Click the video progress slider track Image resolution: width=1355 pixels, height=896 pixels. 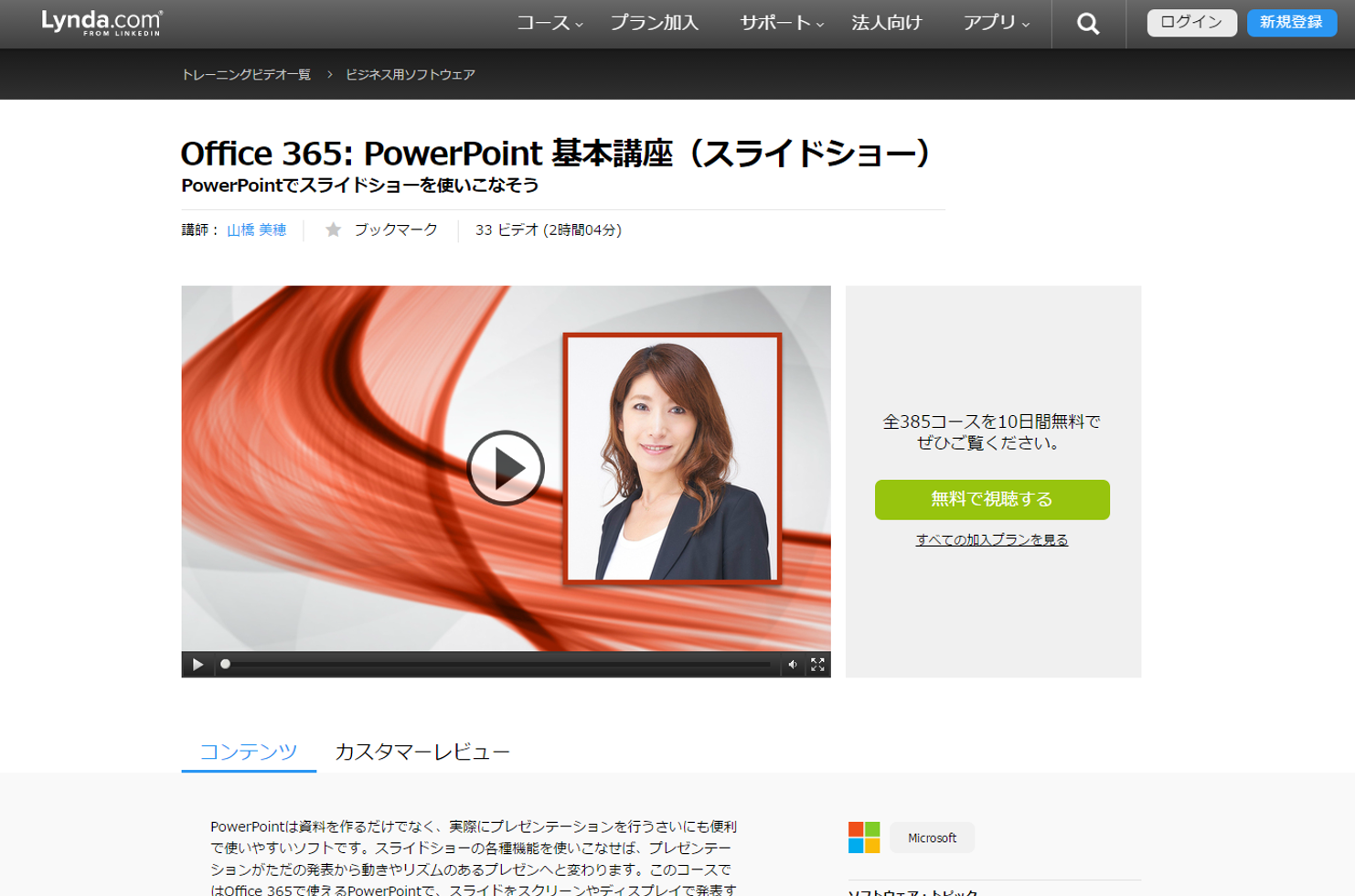[498, 665]
